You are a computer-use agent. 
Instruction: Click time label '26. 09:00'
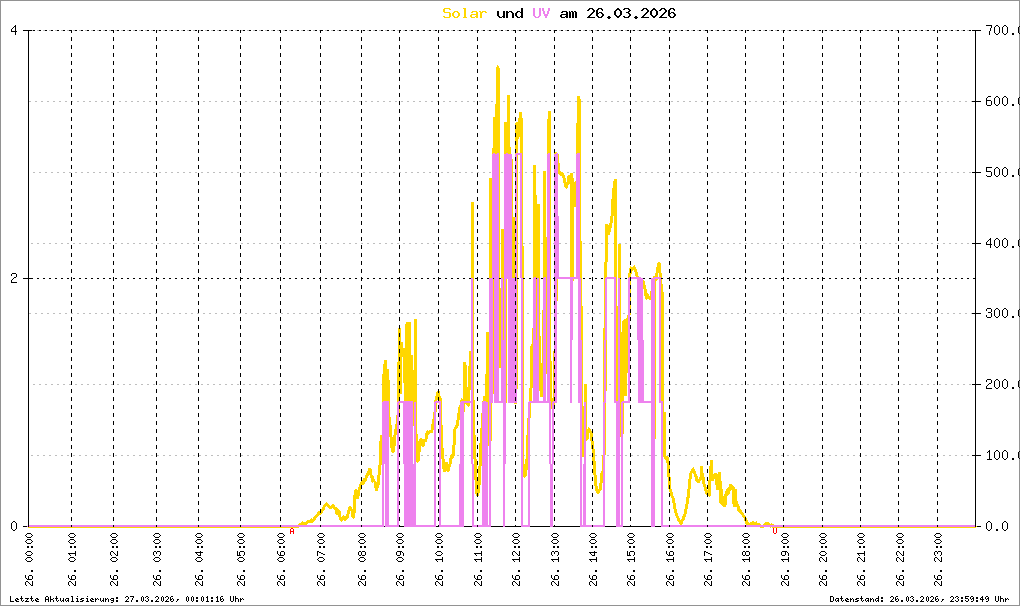coord(399,560)
